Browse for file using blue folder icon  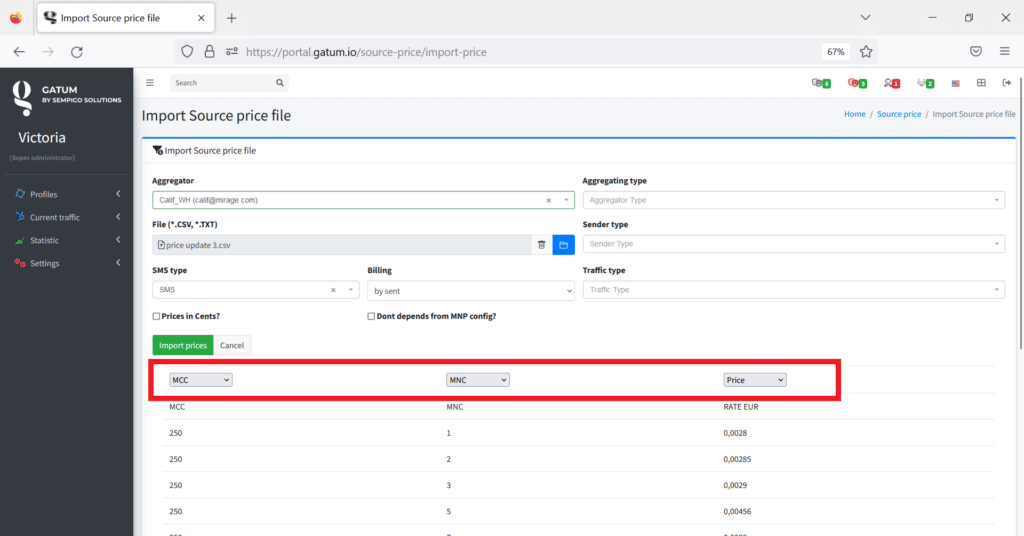[563, 244]
